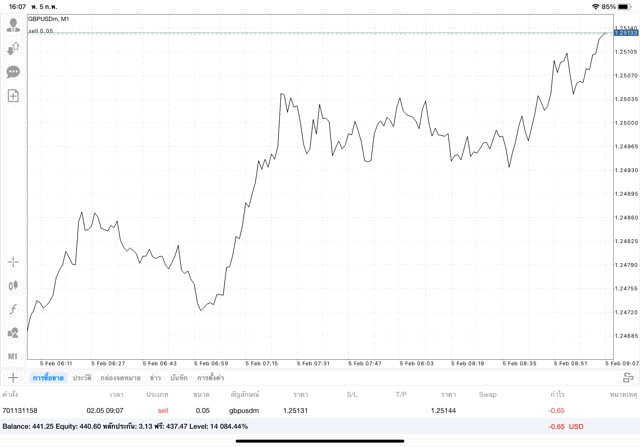Click the plus button beside bottom tabs
The height and width of the screenshot is (447, 640).
(x=13, y=378)
